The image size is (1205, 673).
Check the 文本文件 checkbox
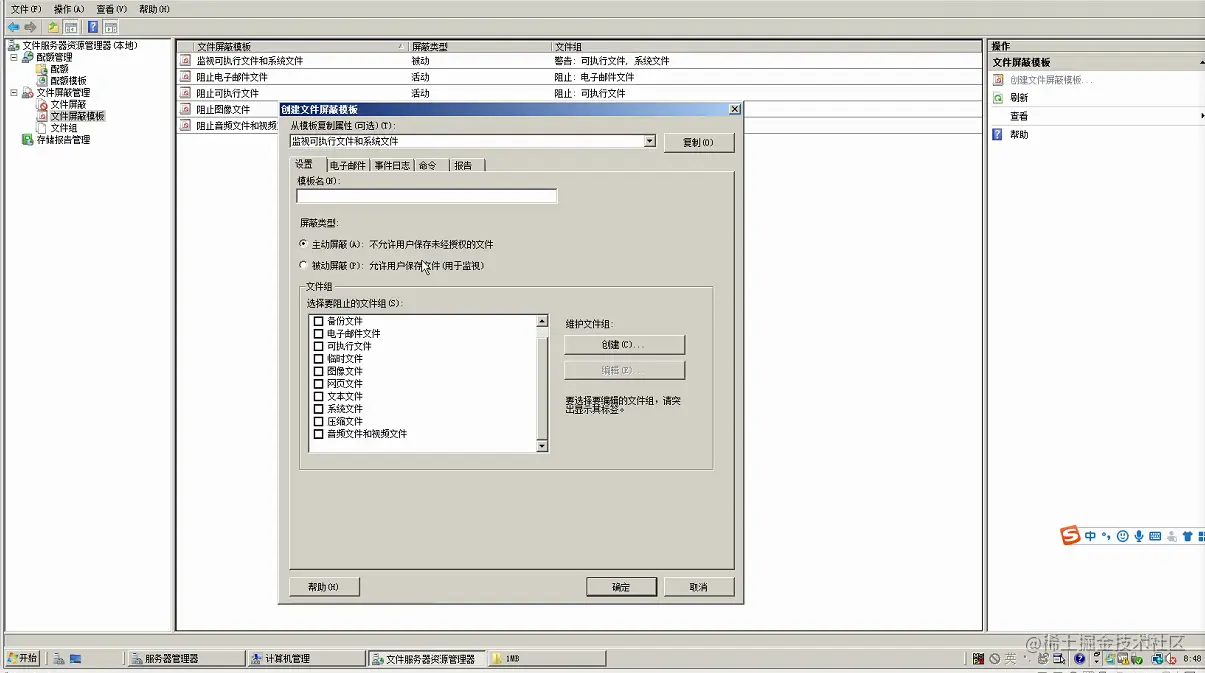coord(319,397)
